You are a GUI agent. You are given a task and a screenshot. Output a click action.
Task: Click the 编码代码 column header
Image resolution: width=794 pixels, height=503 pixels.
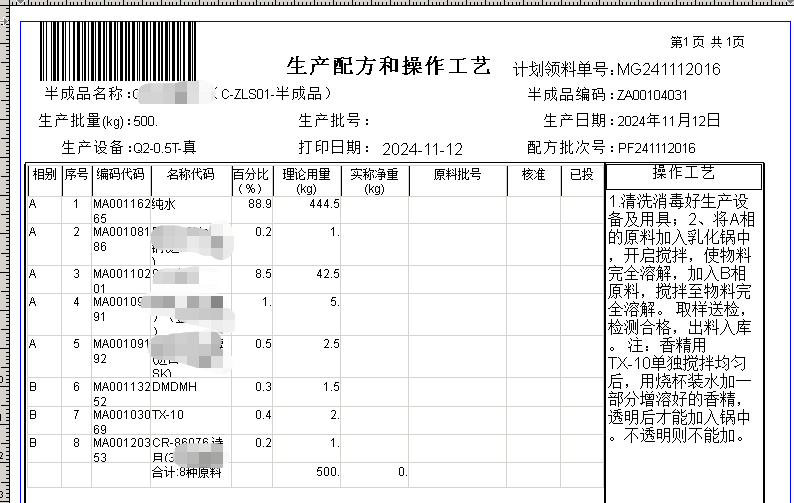tap(120, 174)
